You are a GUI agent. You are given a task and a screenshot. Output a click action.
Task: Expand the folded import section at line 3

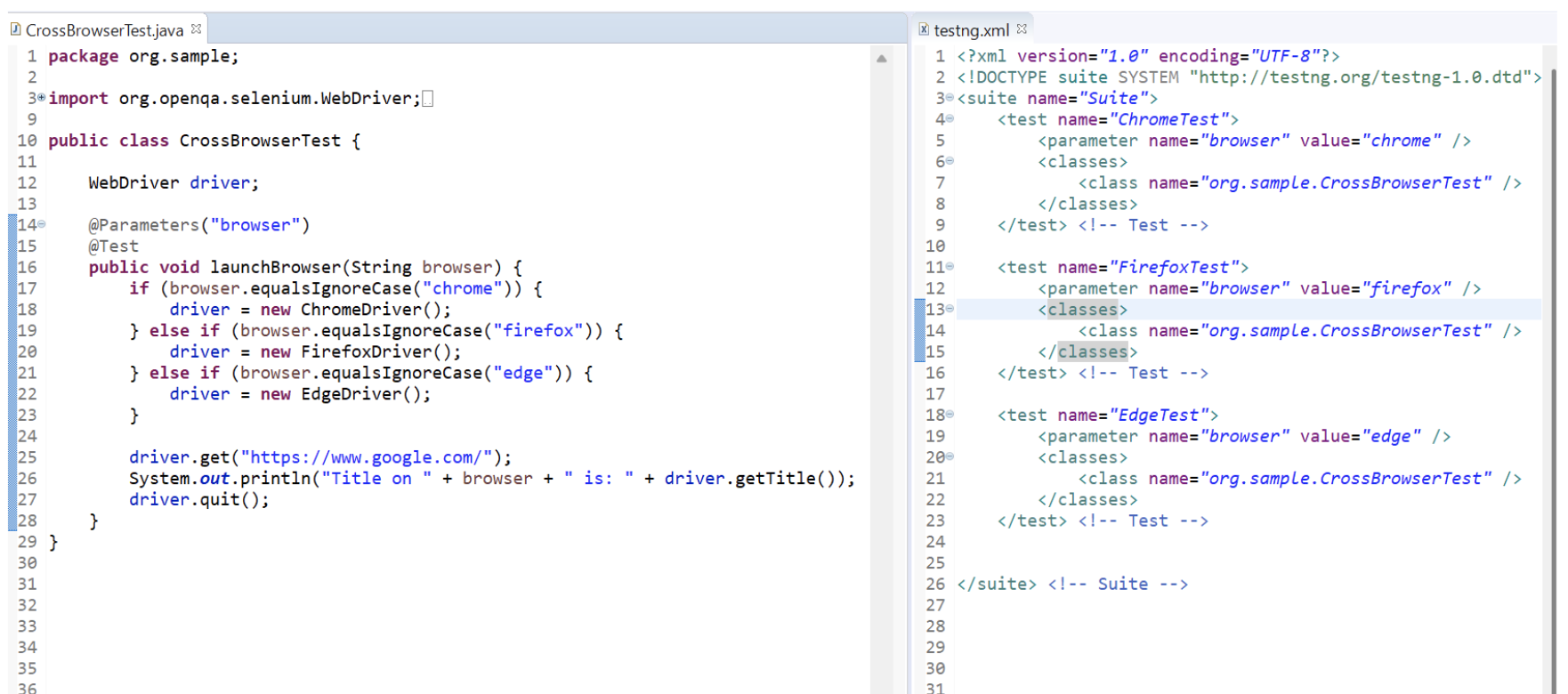click(x=42, y=98)
